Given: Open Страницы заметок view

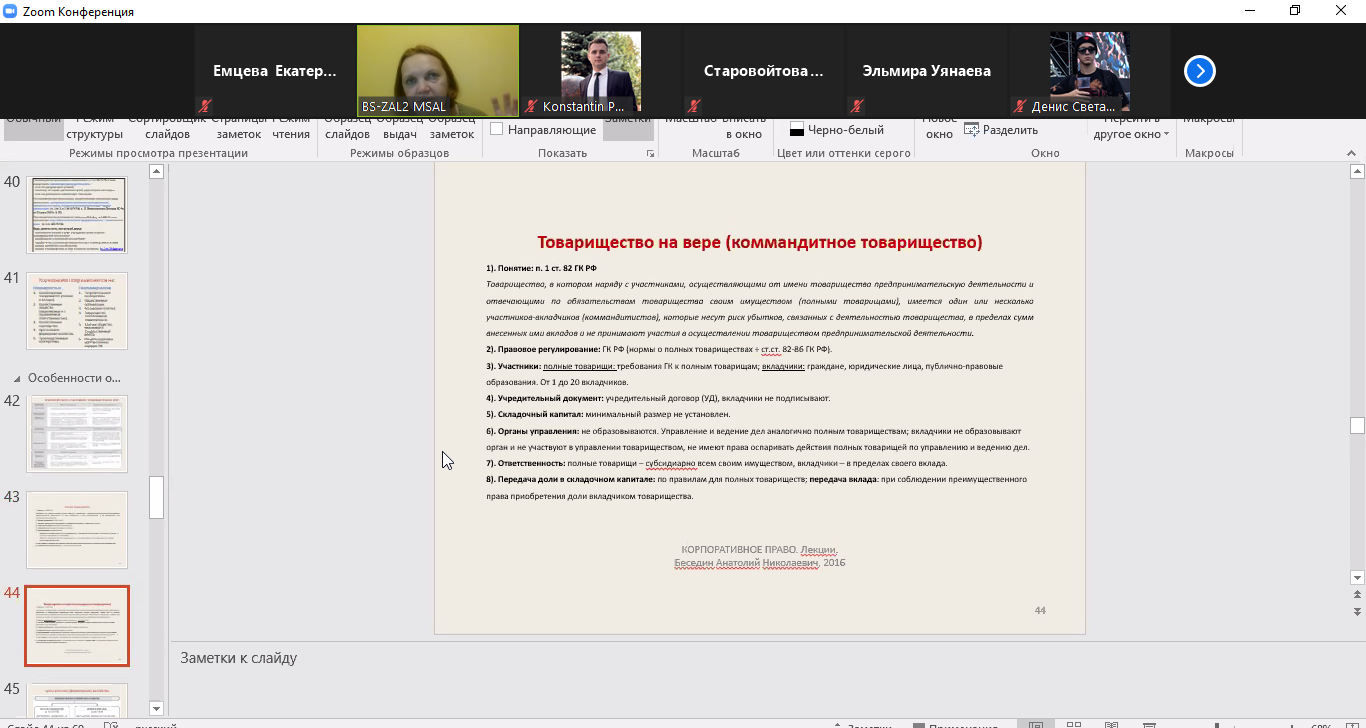Looking at the screenshot, I should click(239, 127).
